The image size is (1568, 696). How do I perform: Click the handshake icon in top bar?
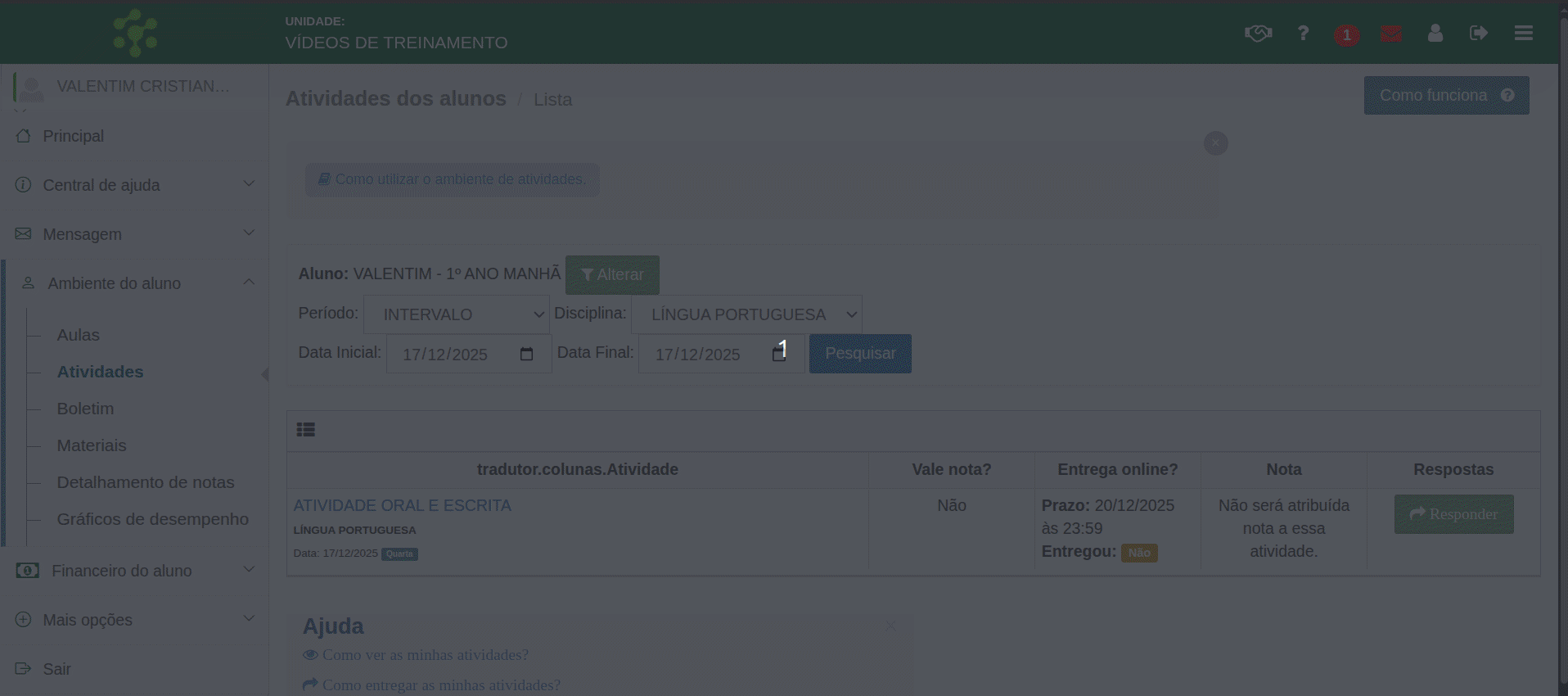click(1258, 34)
